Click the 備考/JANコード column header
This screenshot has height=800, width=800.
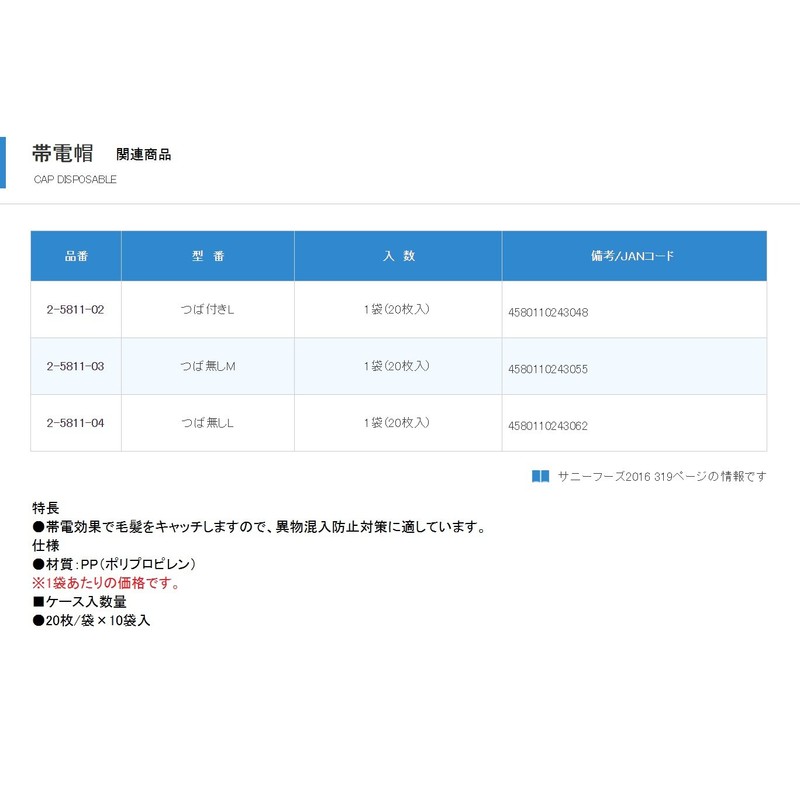pyautogui.click(x=633, y=256)
